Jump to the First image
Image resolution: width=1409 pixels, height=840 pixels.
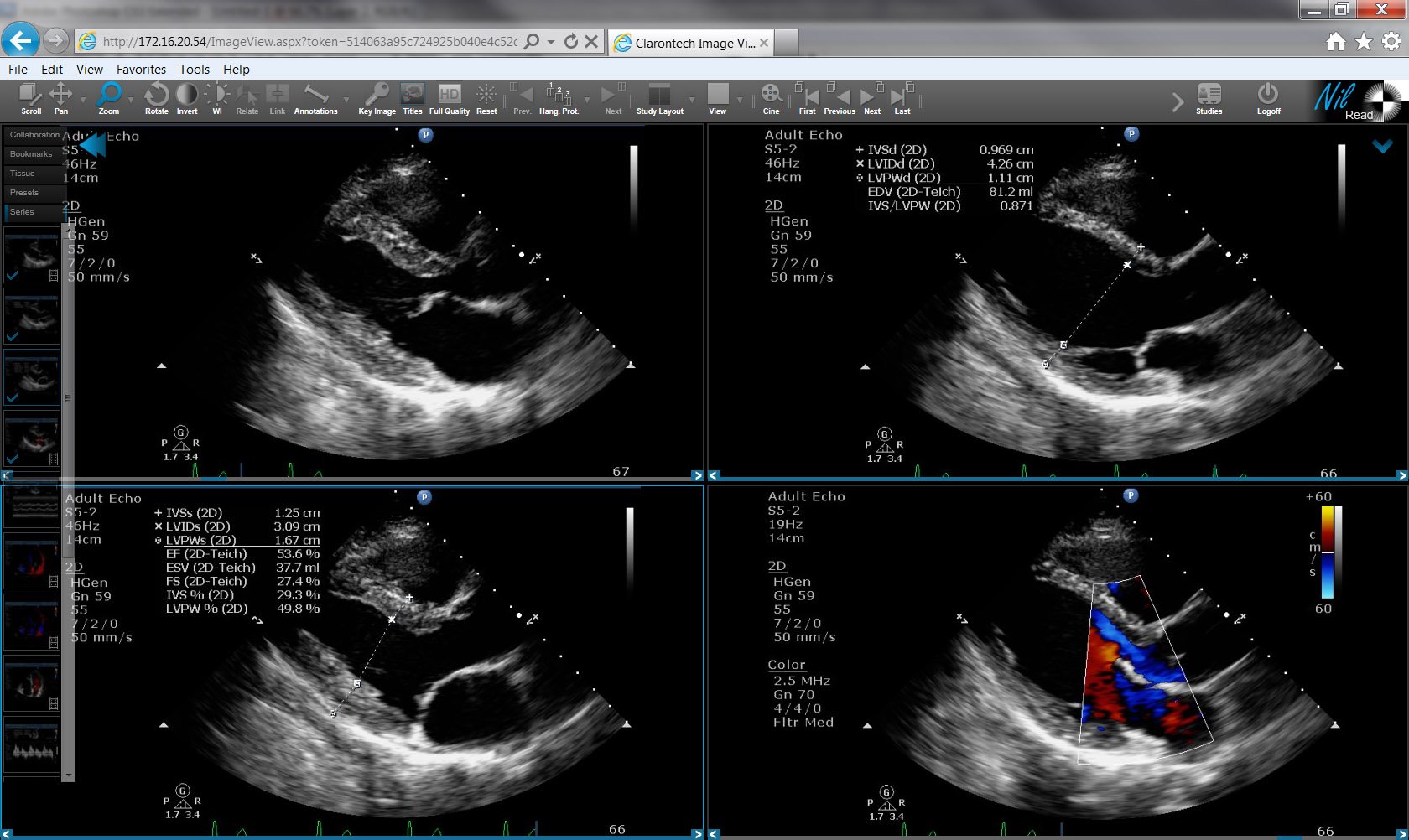click(x=807, y=99)
